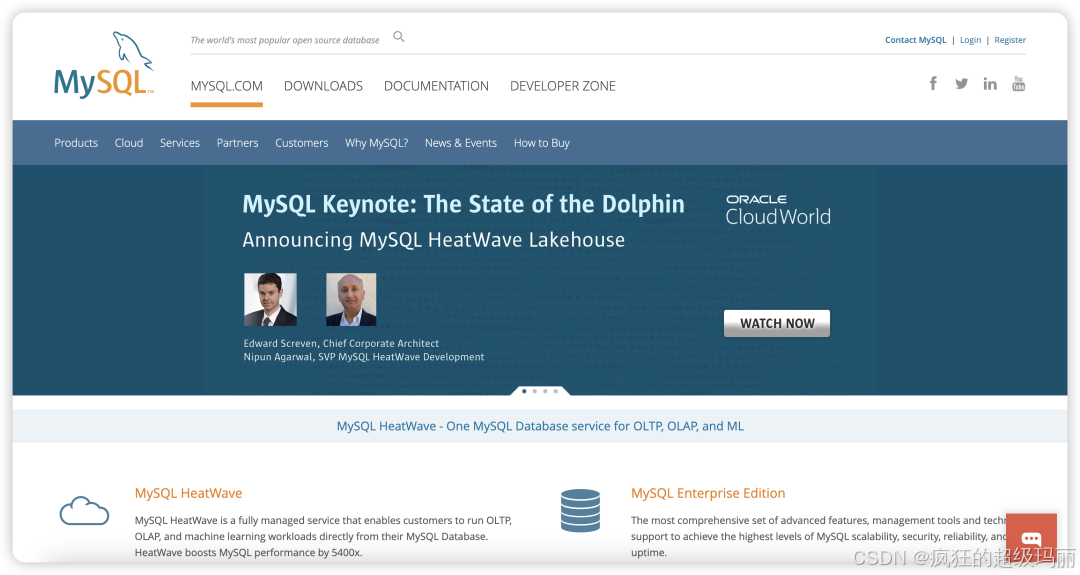Open the MySQL Enterprise Edition heading link
The height and width of the screenshot is (575, 1080).
(x=708, y=493)
